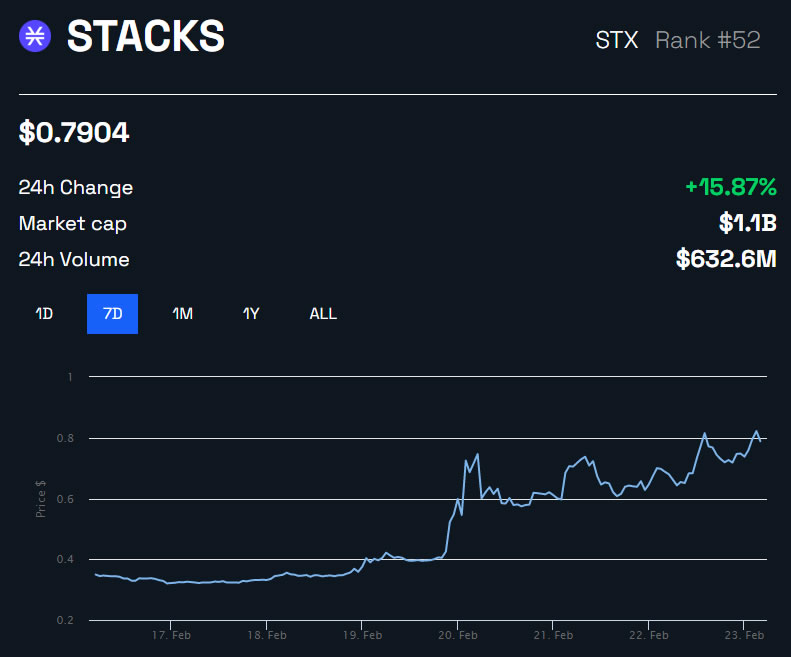Click the 17. Feb date on x-axis
This screenshot has width=791, height=657.
click(x=171, y=635)
